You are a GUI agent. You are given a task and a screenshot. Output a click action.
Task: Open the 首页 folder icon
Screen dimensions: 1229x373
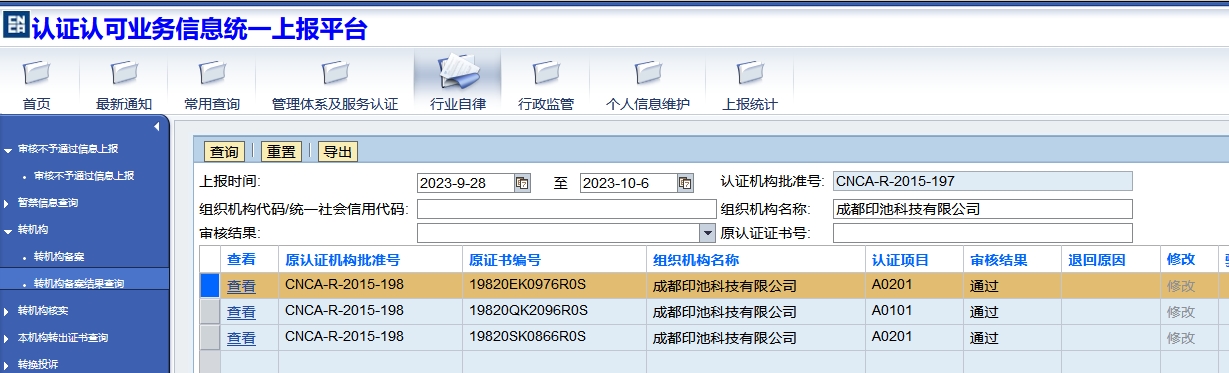click(x=37, y=73)
